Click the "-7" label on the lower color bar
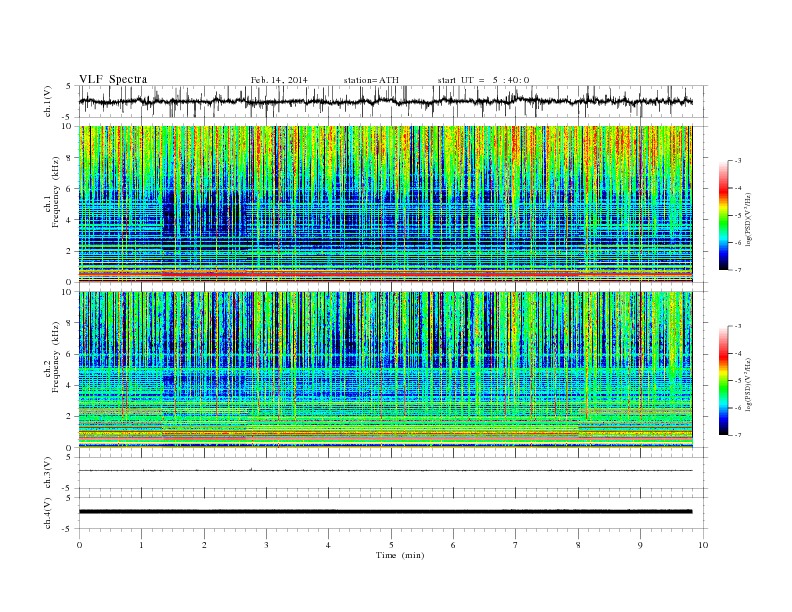792x612 pixels. point(738,435)
